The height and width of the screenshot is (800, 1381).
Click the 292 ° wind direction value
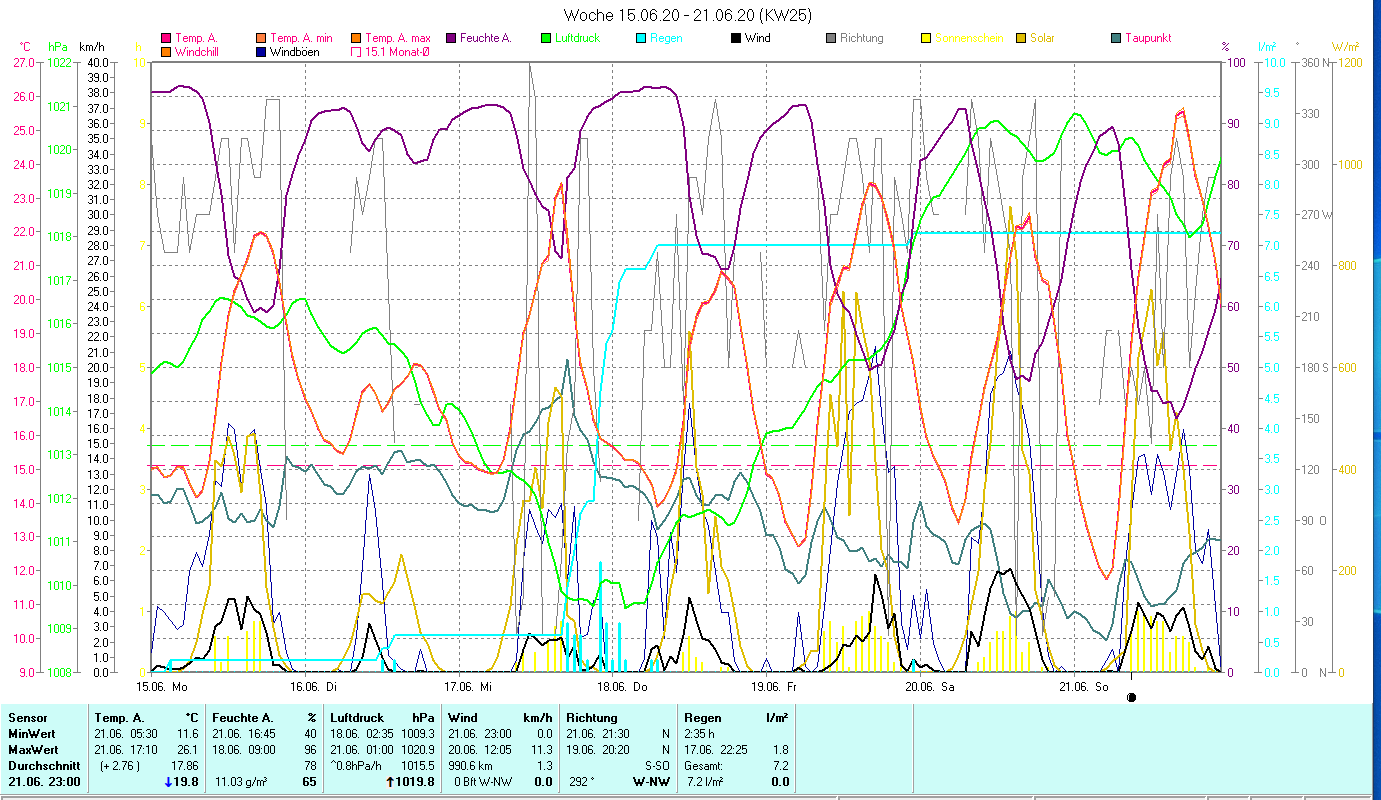coord(583,782)
